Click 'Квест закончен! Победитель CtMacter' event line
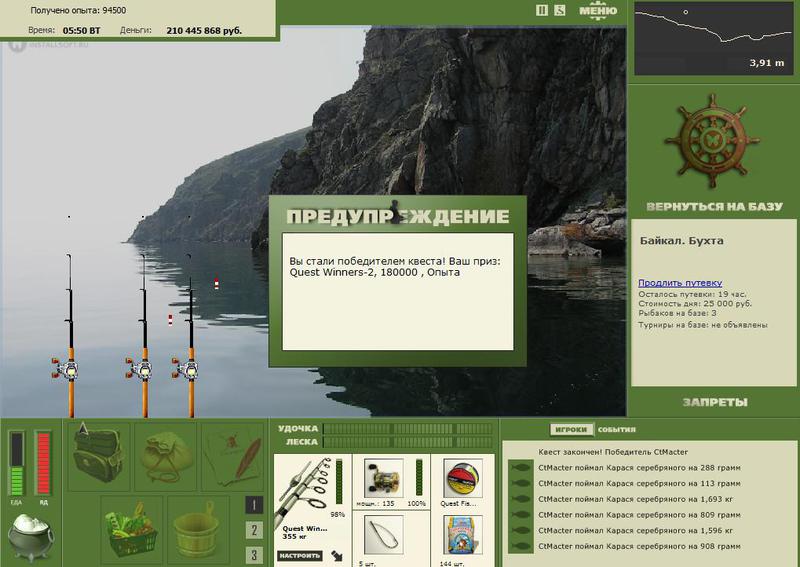This screenshot has width=800, height=567. (x=613, y=452)
